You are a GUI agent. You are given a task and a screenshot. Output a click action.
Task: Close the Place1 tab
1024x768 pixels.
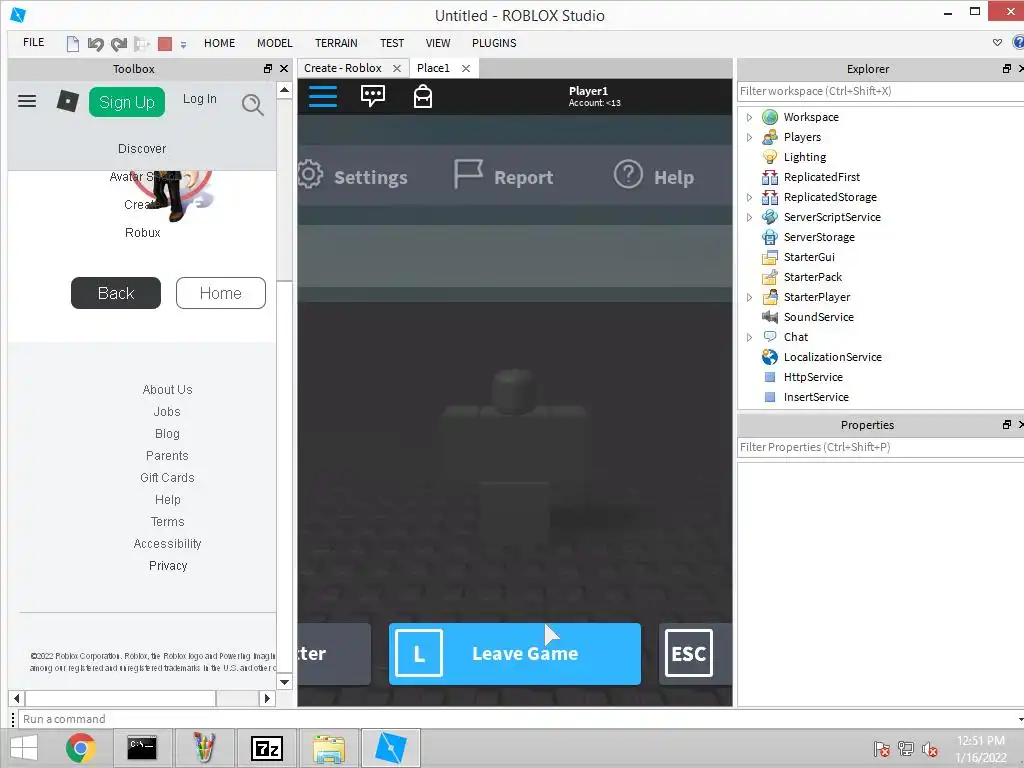[466, 69]
